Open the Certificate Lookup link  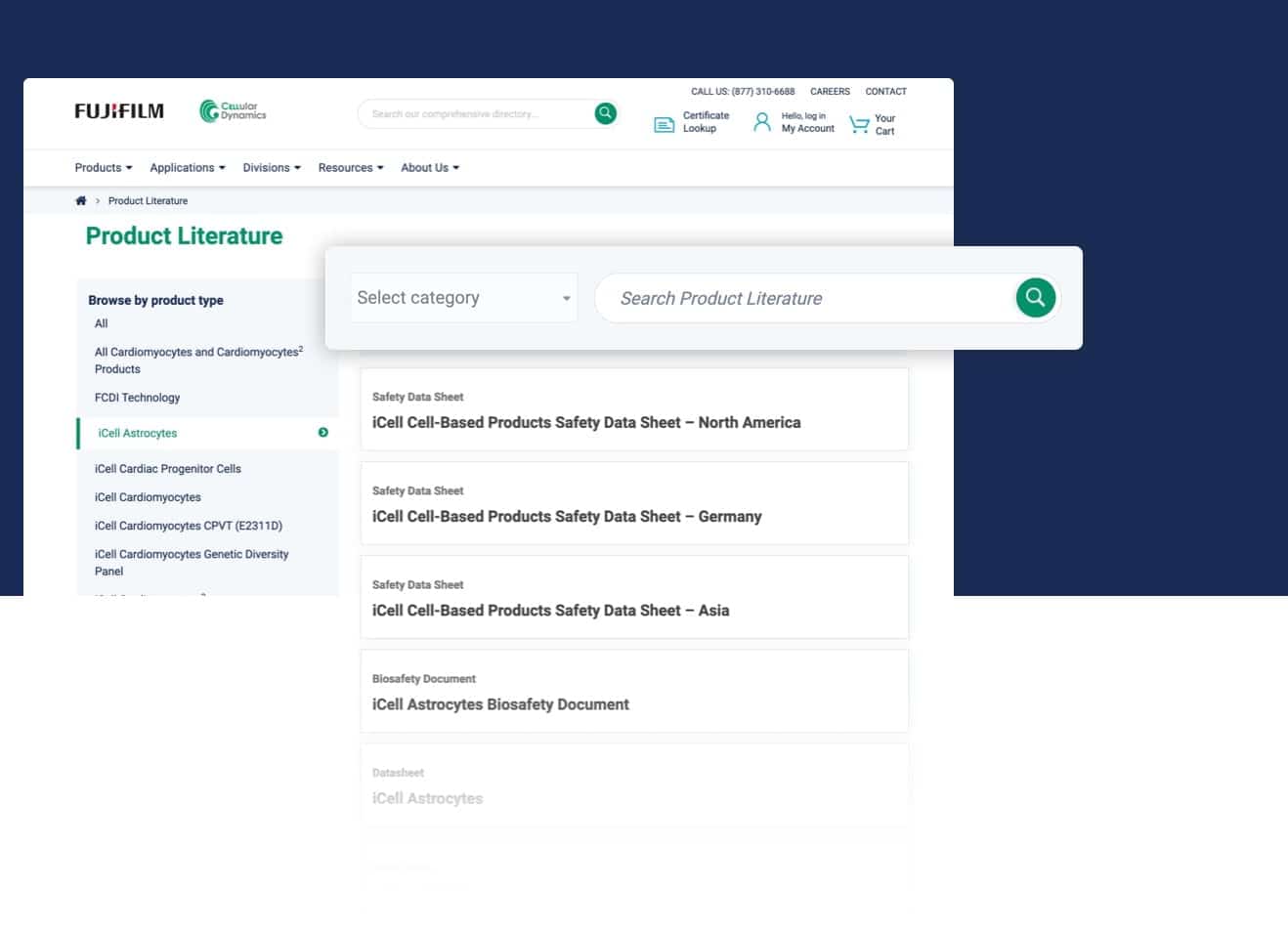pyautogui.click(x=706, y=122)
